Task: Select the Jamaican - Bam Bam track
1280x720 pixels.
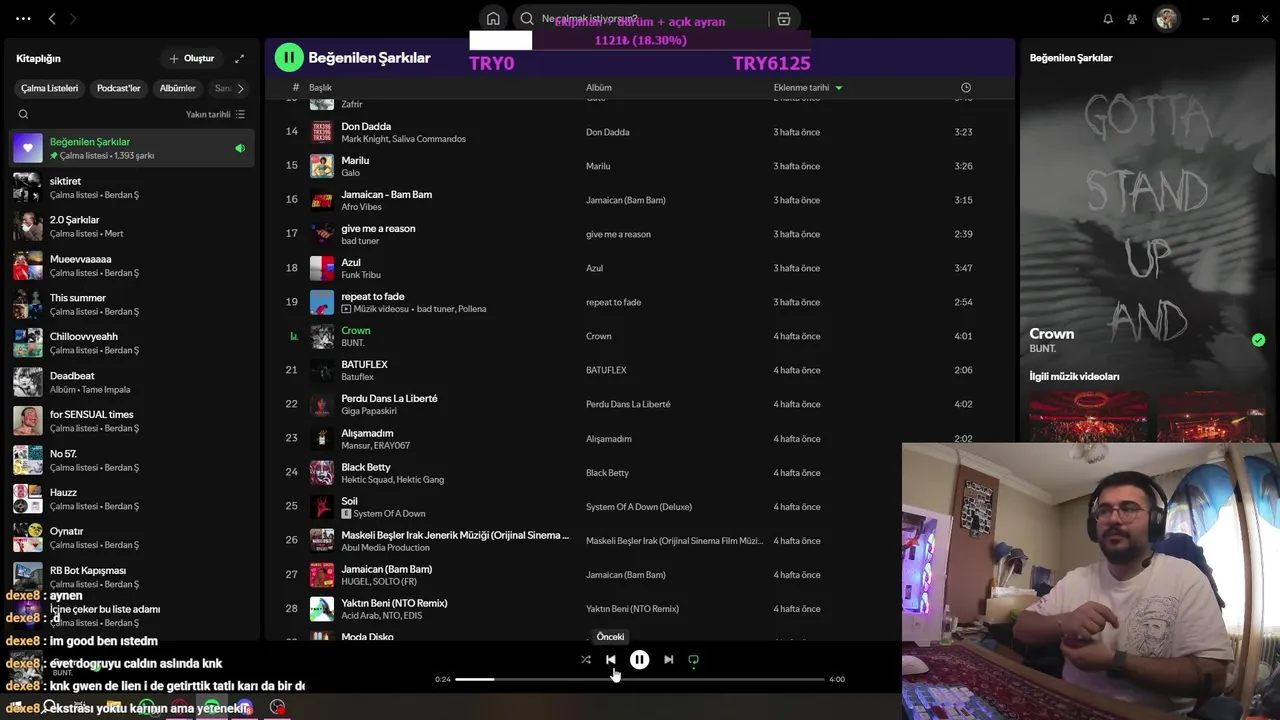Action: (x=386, y=194)
